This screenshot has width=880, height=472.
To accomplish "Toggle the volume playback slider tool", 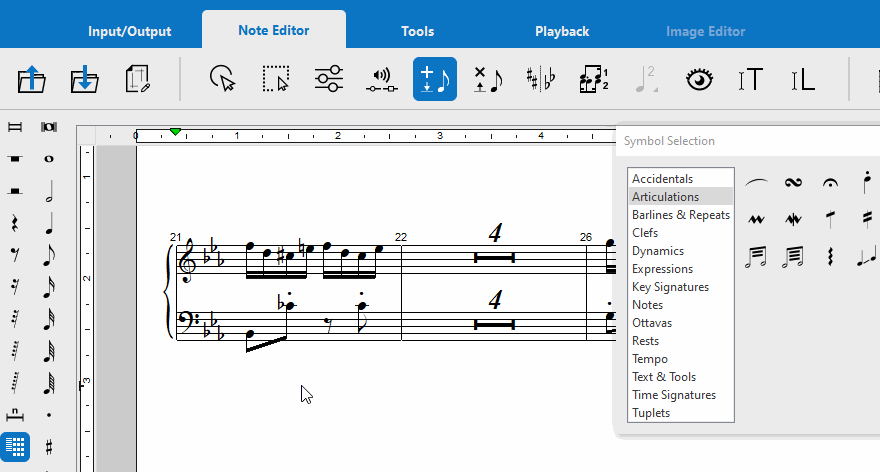I will pos(381,80).
